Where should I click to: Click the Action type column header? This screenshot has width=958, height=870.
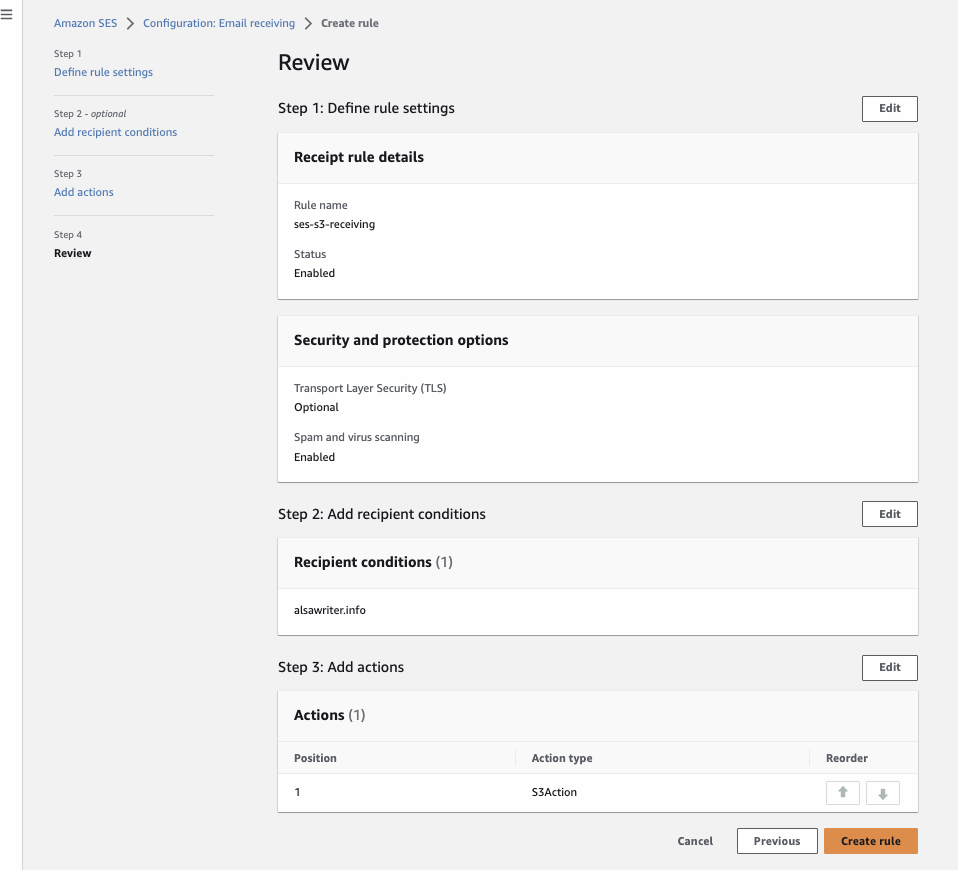tap(562, 758)
